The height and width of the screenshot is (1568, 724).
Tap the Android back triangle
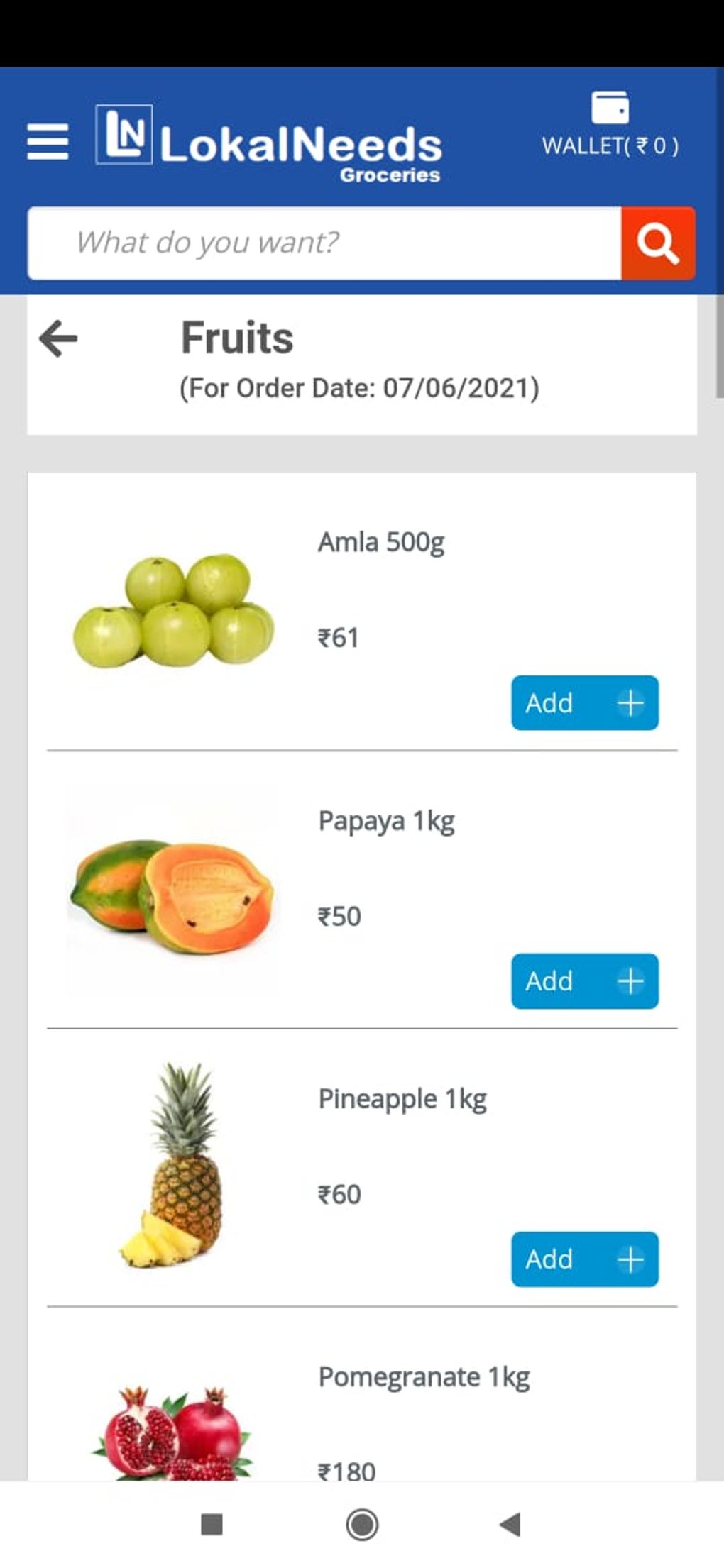point(510,1523)
